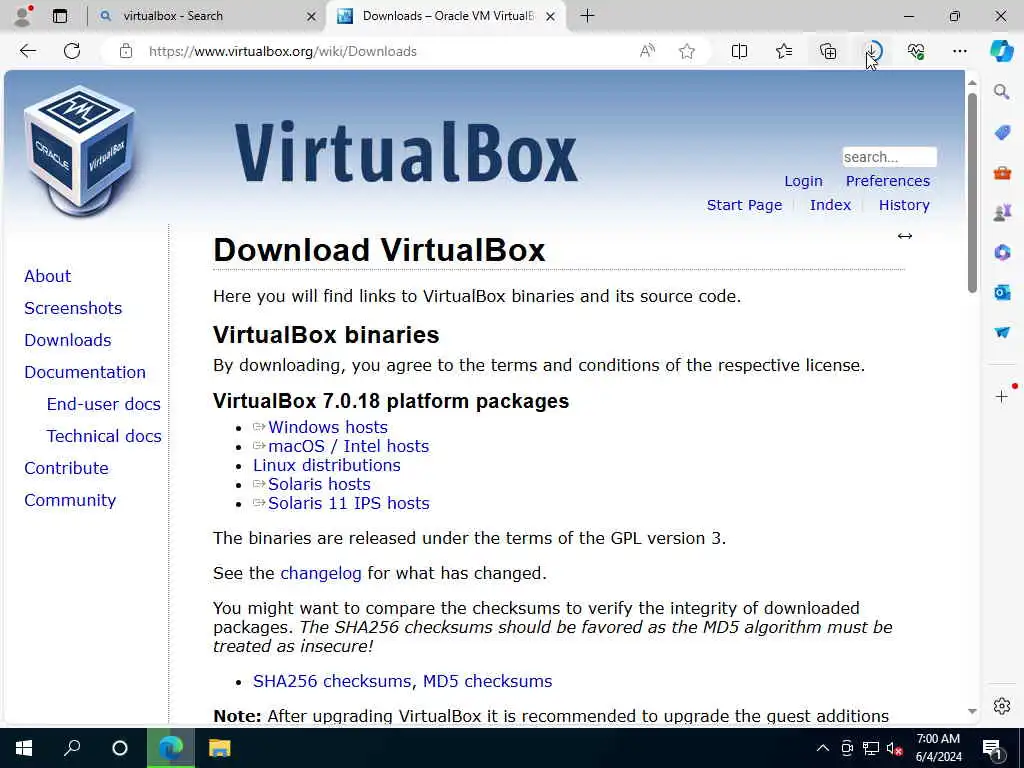Open Linux distributions link
Viewport: 1024px width, 768px height.
[x=327, y=465]
